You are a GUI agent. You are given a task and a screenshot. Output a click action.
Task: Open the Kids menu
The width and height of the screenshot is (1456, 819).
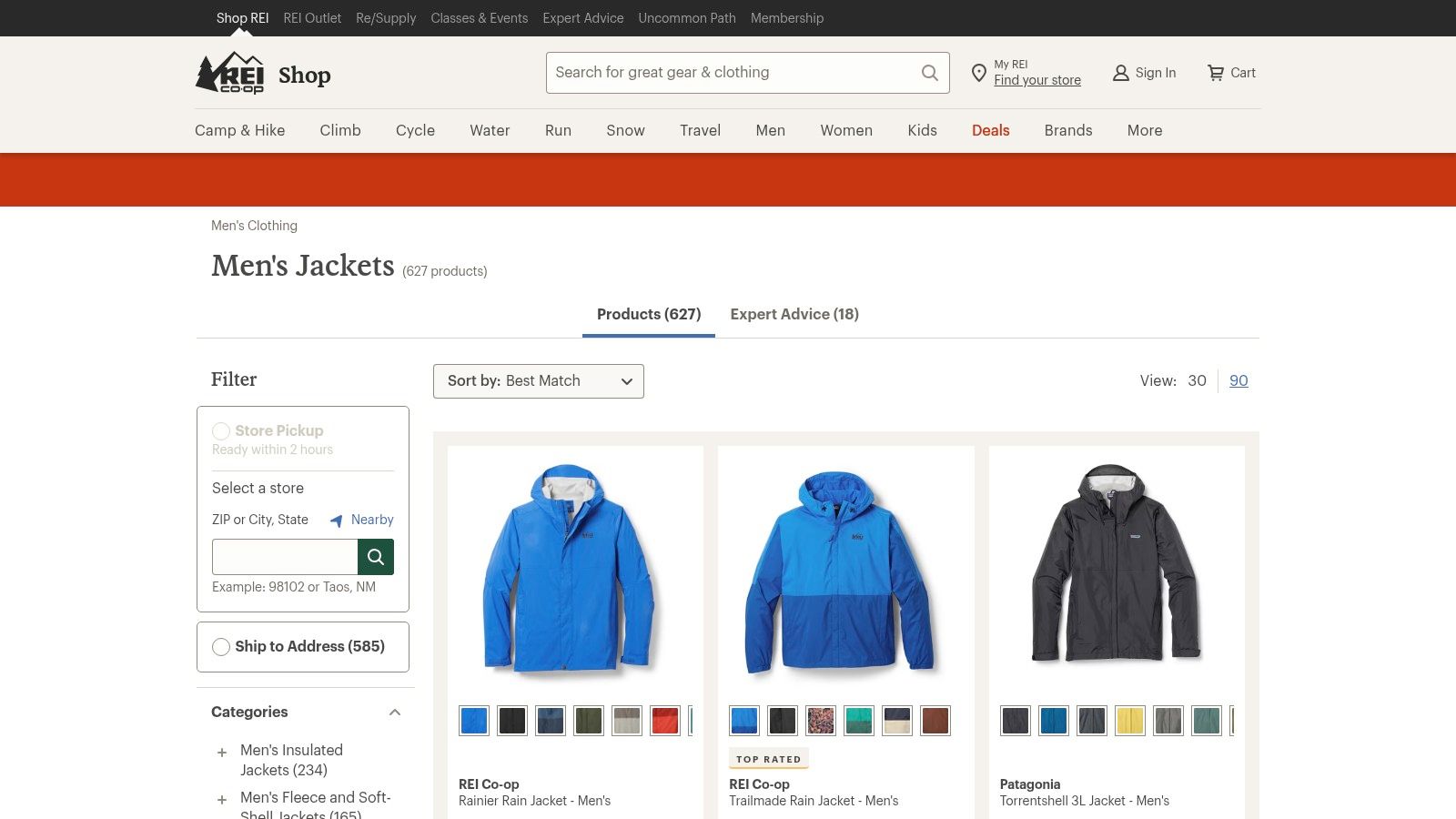[923, 130]
